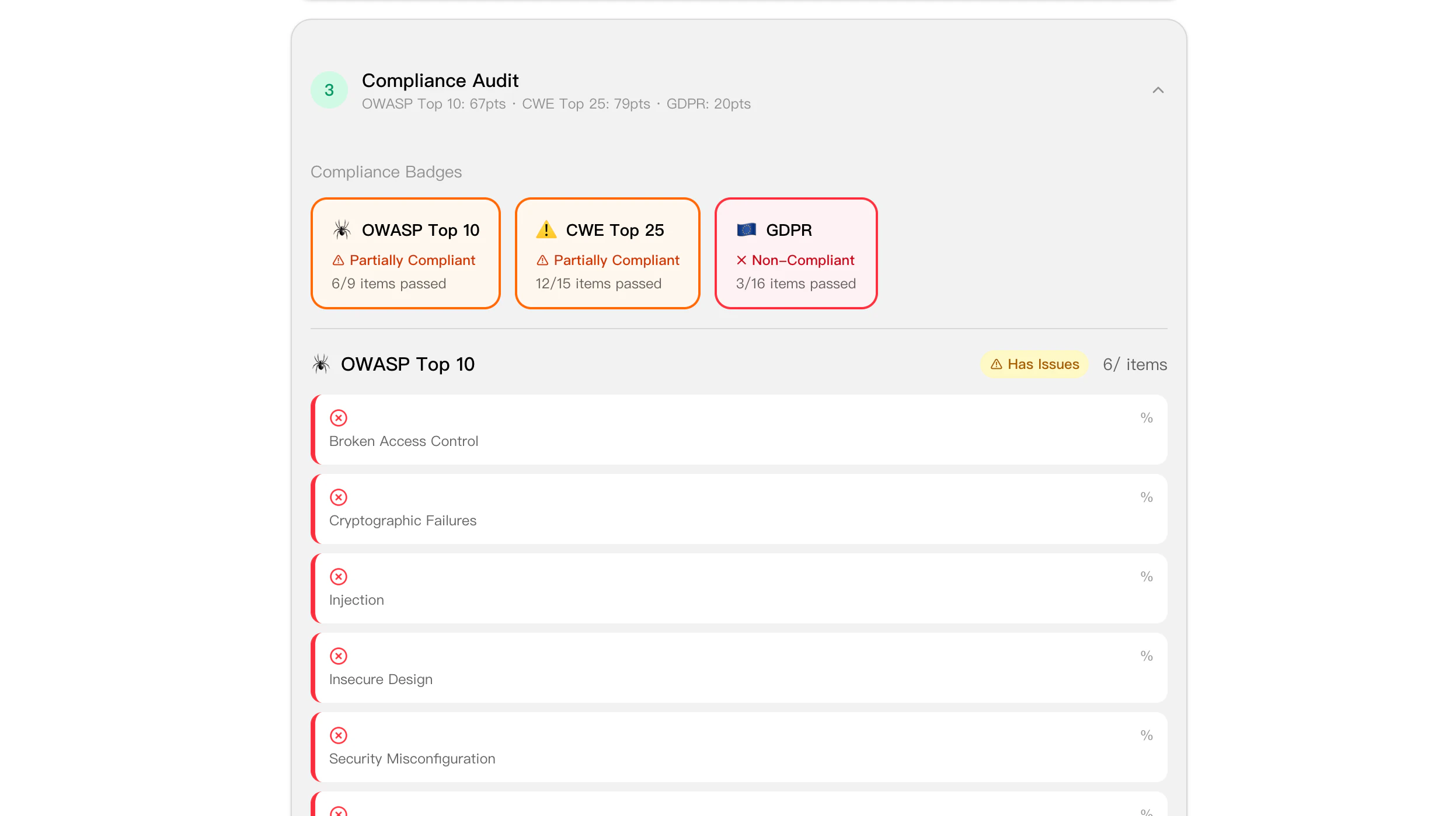Screen dimensions: 1456x816
Task: Expand the Broken Access Control row
Action: pos(739,430)
